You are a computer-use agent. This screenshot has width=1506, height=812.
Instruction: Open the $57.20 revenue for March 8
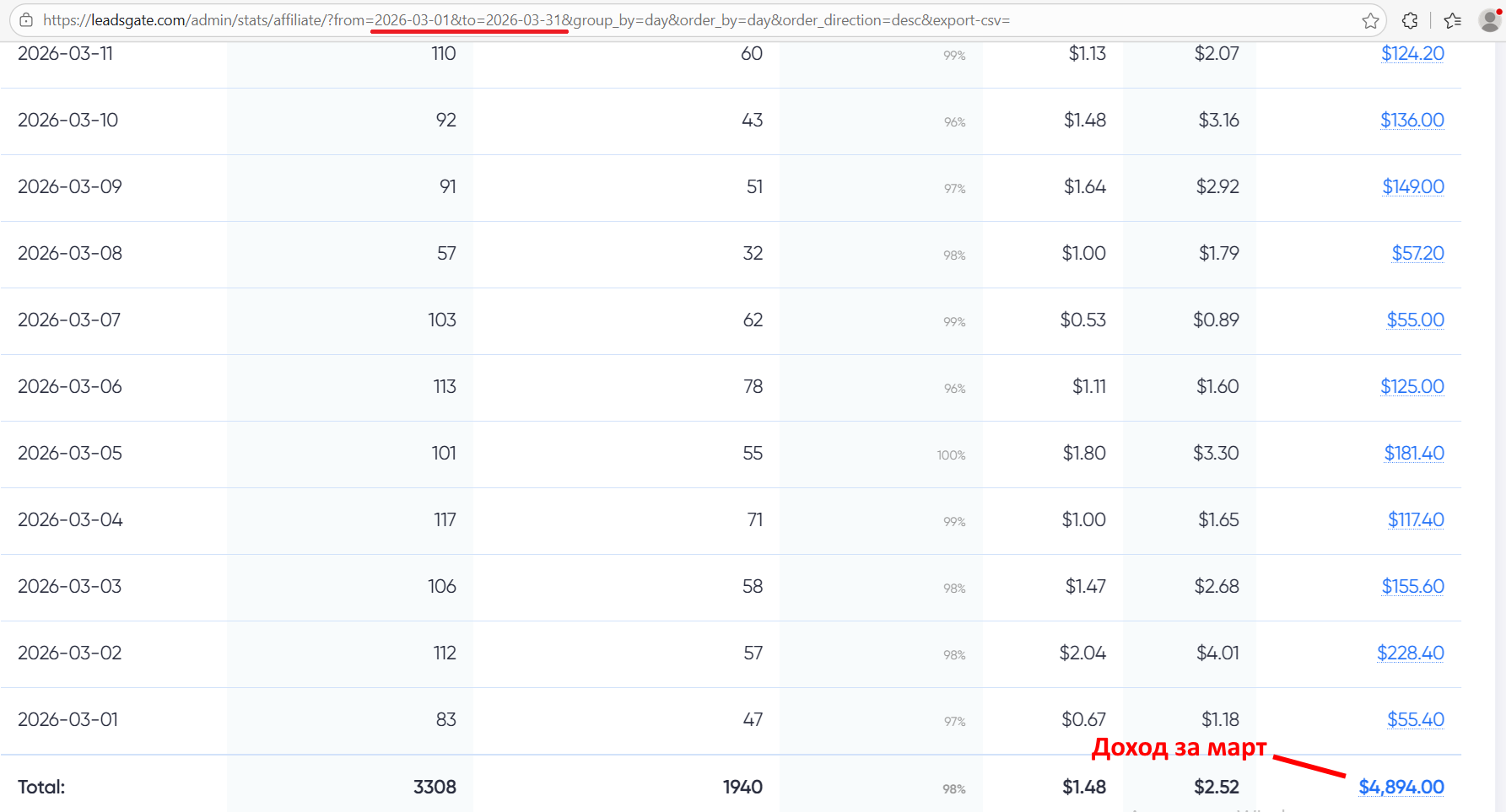coord(1417,254)
